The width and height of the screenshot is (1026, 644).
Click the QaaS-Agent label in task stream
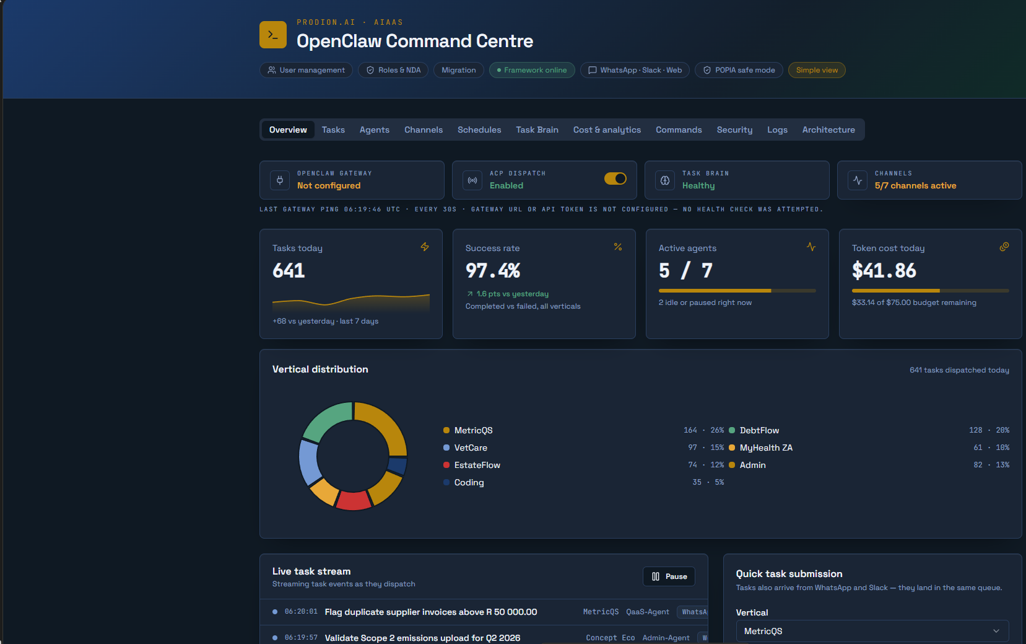click(x=648, y=612)
